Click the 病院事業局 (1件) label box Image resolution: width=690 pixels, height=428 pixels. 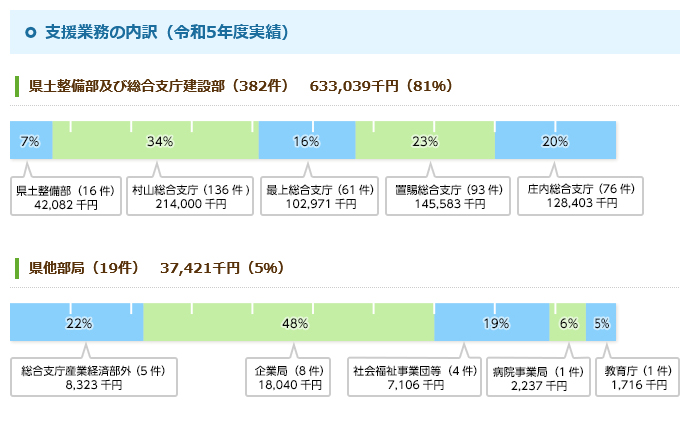pyautogui.click(x=538, y=377)
